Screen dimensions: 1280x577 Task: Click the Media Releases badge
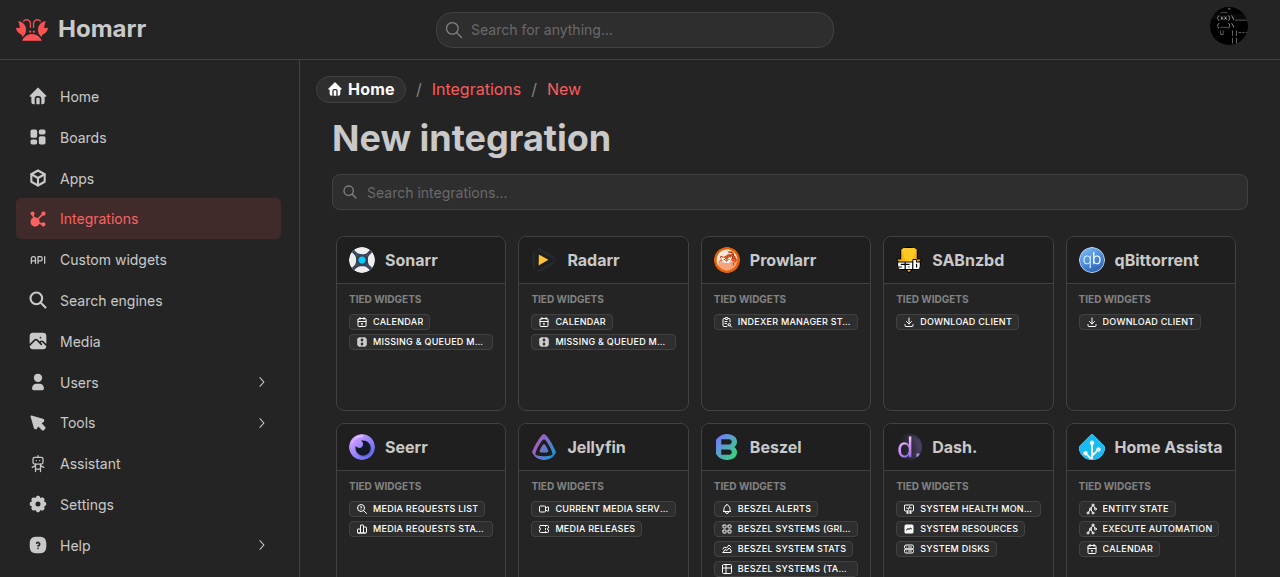pos(586,529)
